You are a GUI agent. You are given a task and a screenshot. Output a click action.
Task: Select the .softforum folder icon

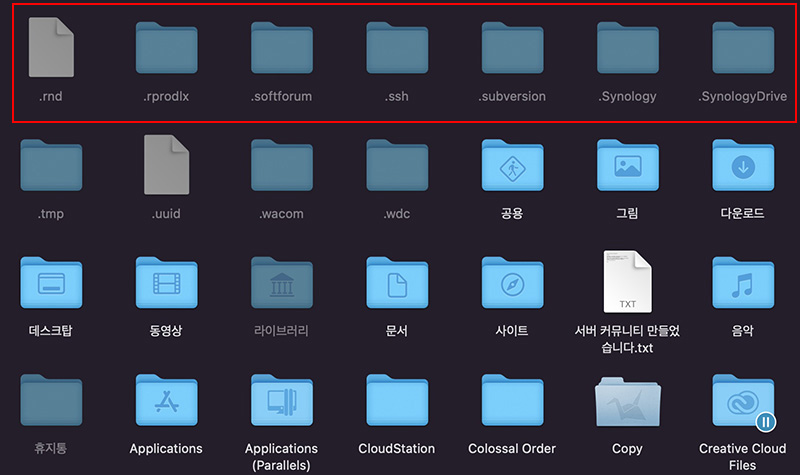tap(282, 47)
